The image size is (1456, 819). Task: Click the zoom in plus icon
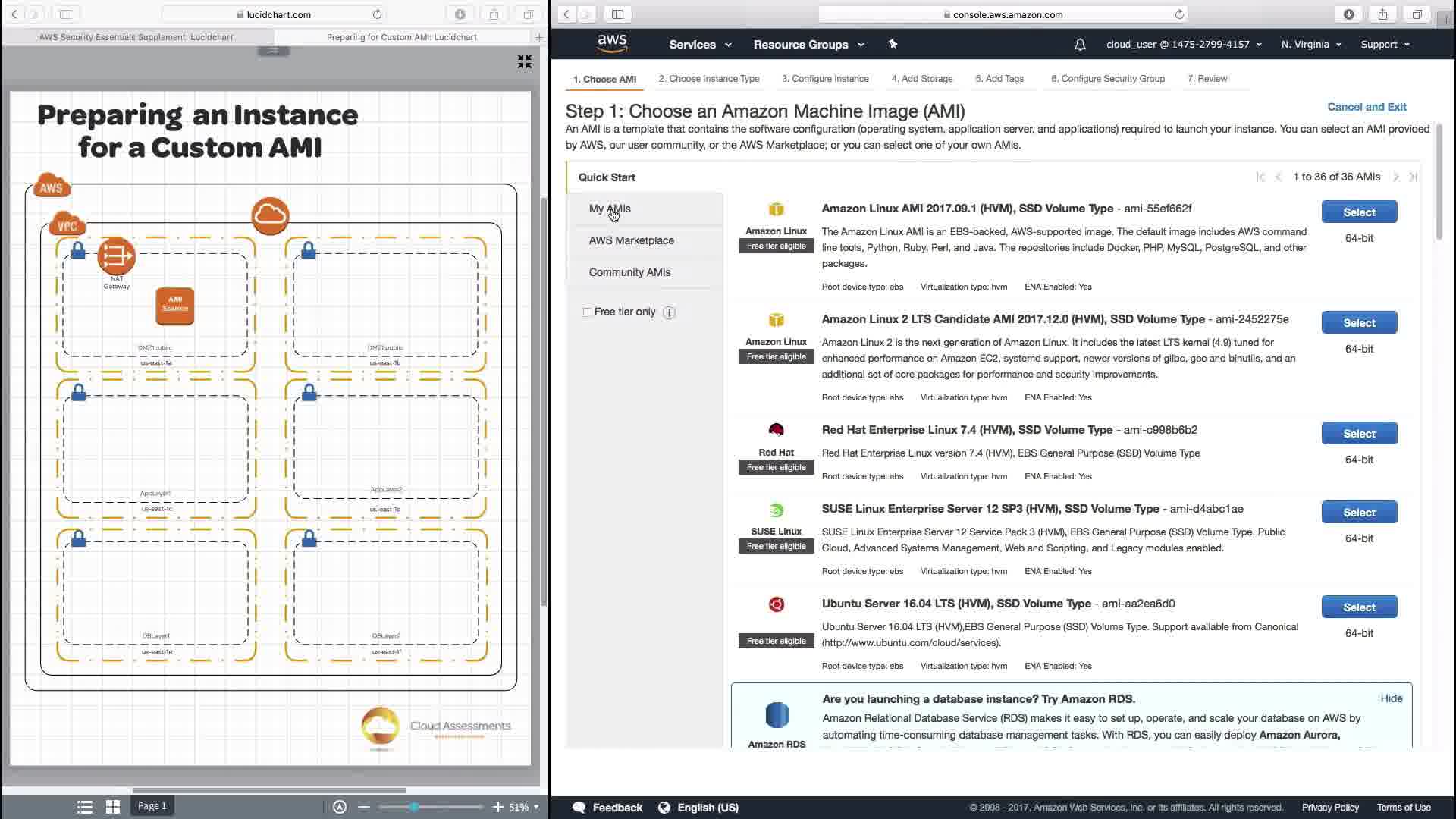[x=497, y=807]
